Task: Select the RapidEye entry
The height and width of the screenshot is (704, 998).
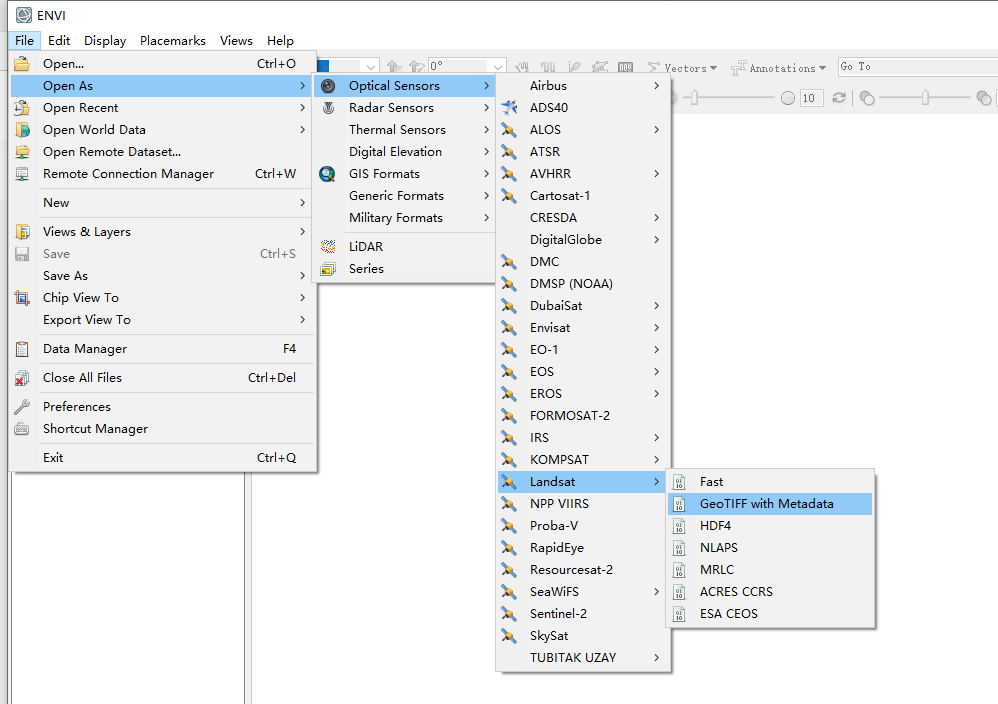Action: 583,547
